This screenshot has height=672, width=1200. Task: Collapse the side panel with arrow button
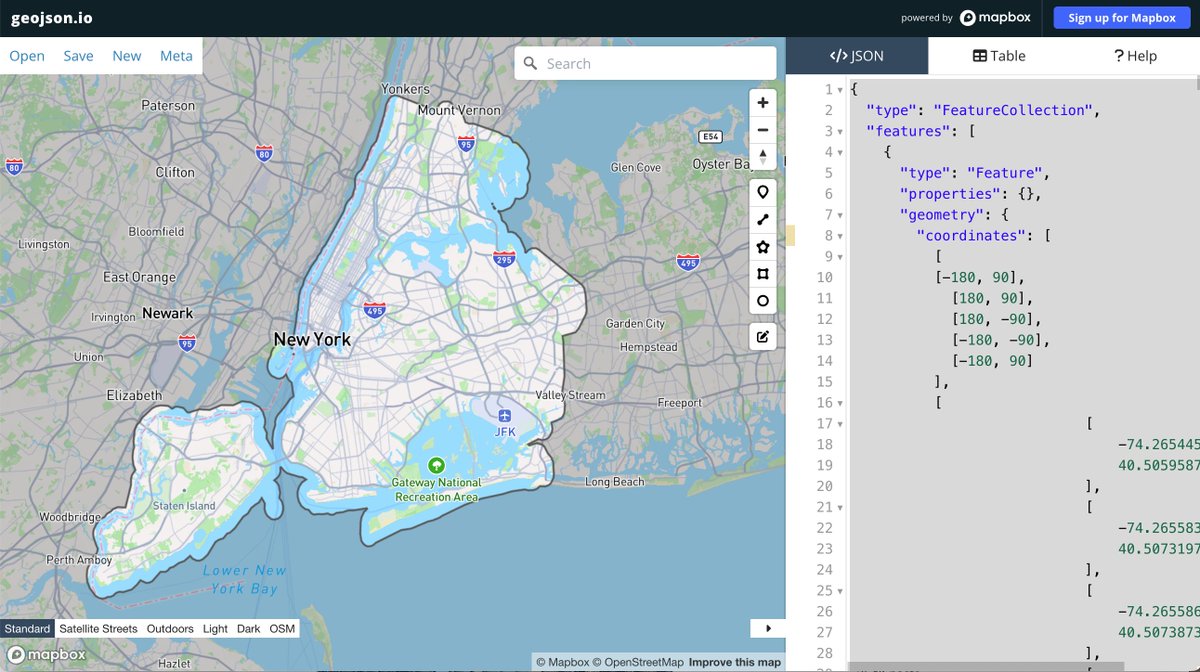[768, 628]
